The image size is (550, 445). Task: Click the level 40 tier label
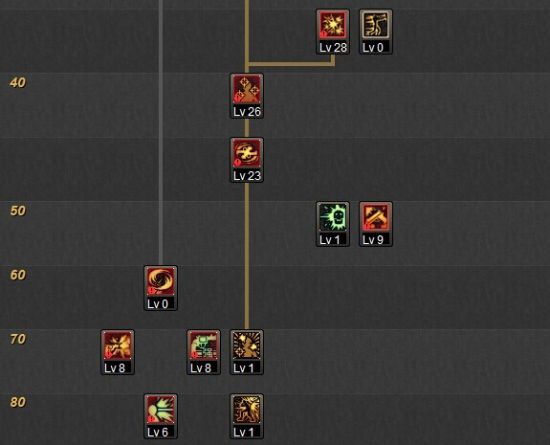tap(18, 83)
